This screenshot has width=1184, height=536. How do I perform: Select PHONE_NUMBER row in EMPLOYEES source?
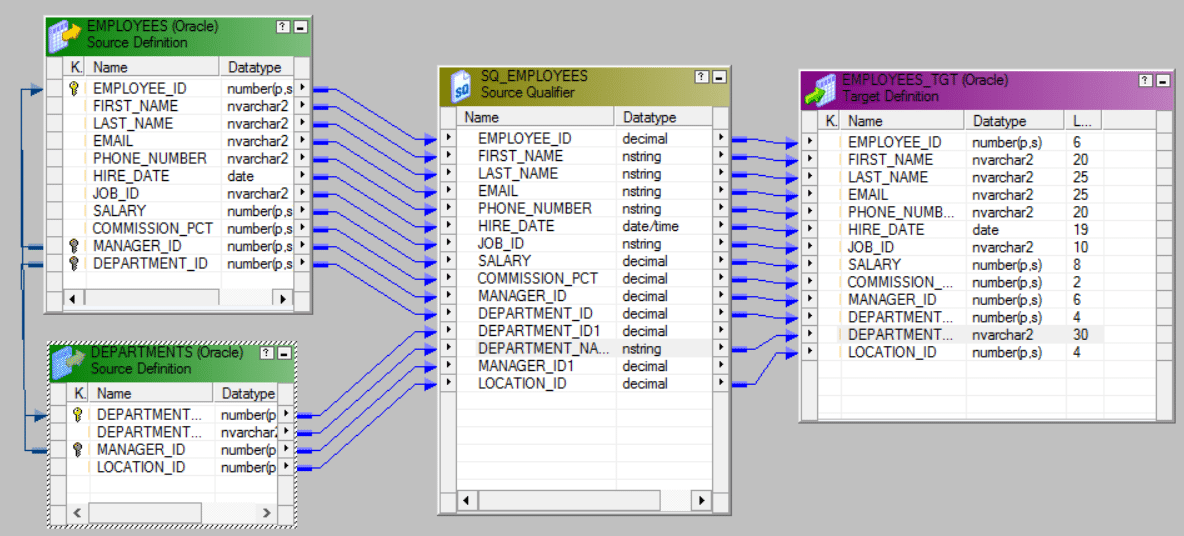[x=180, y=159]
